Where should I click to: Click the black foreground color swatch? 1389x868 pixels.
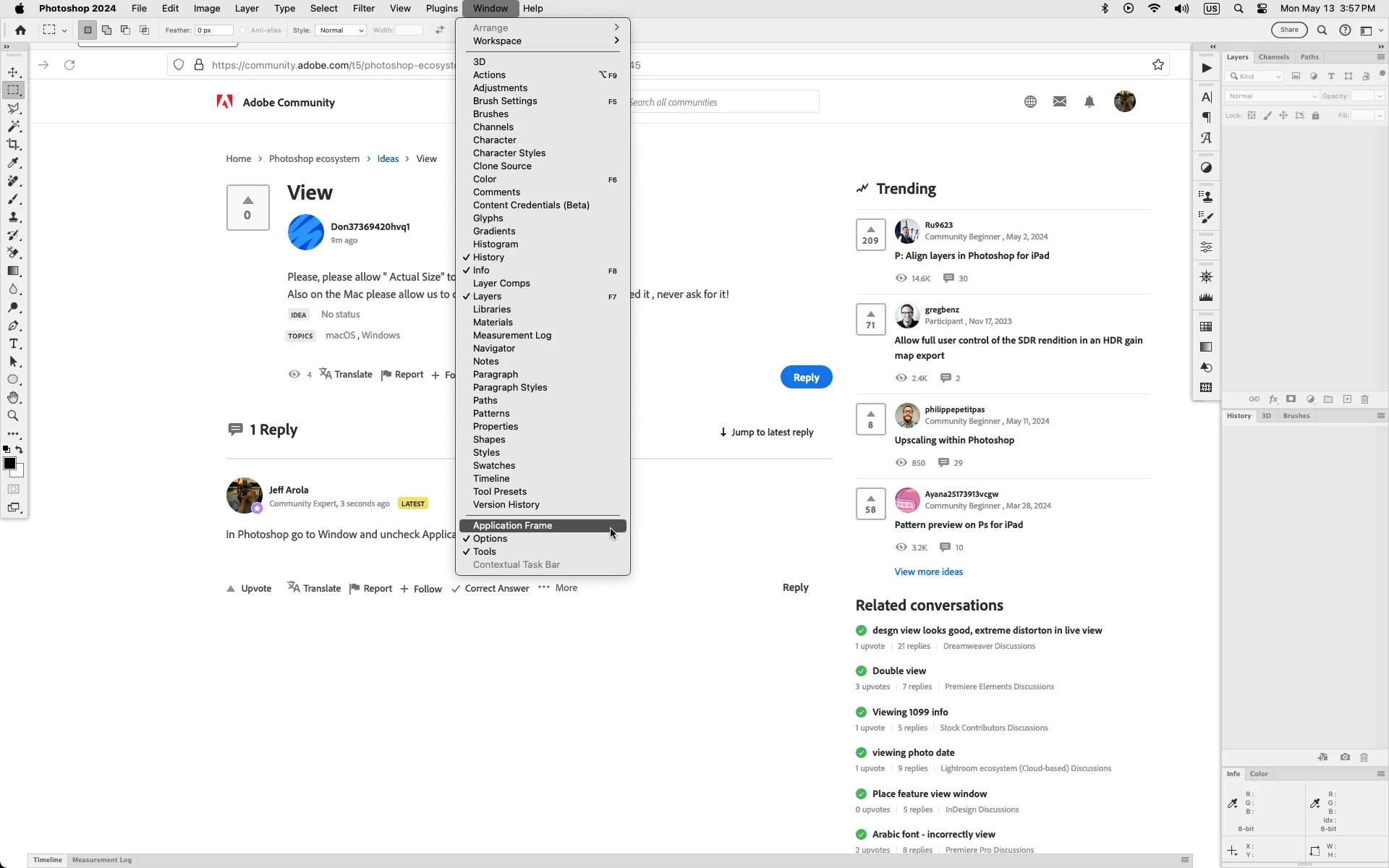9,464
